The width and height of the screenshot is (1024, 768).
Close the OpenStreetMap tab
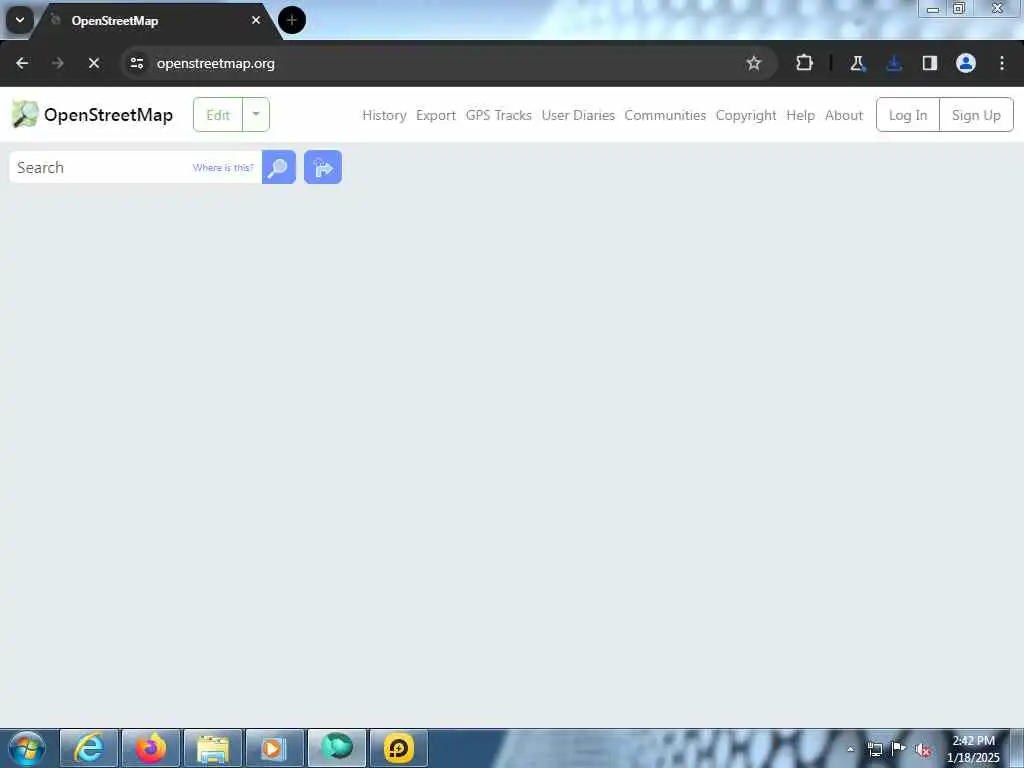pyautogui.click(x=256, y=20)
